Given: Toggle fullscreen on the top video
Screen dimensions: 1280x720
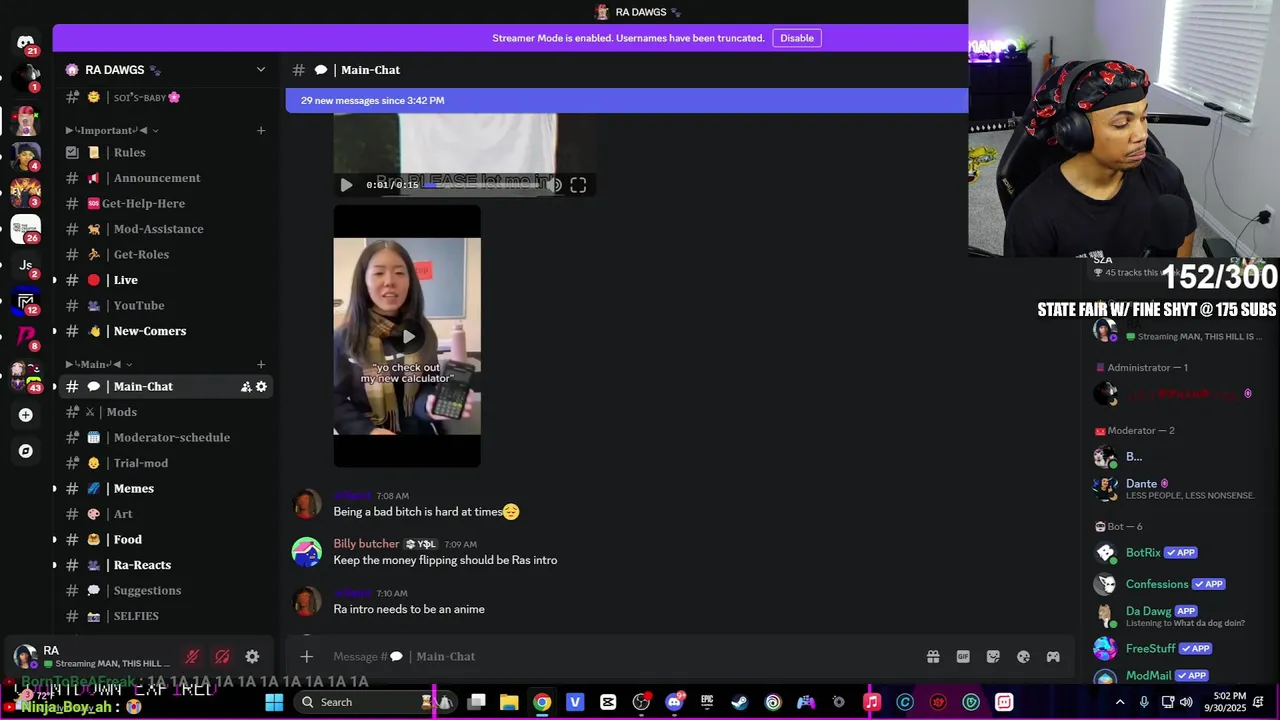Looking at the screenshot, I should [578, 185].
